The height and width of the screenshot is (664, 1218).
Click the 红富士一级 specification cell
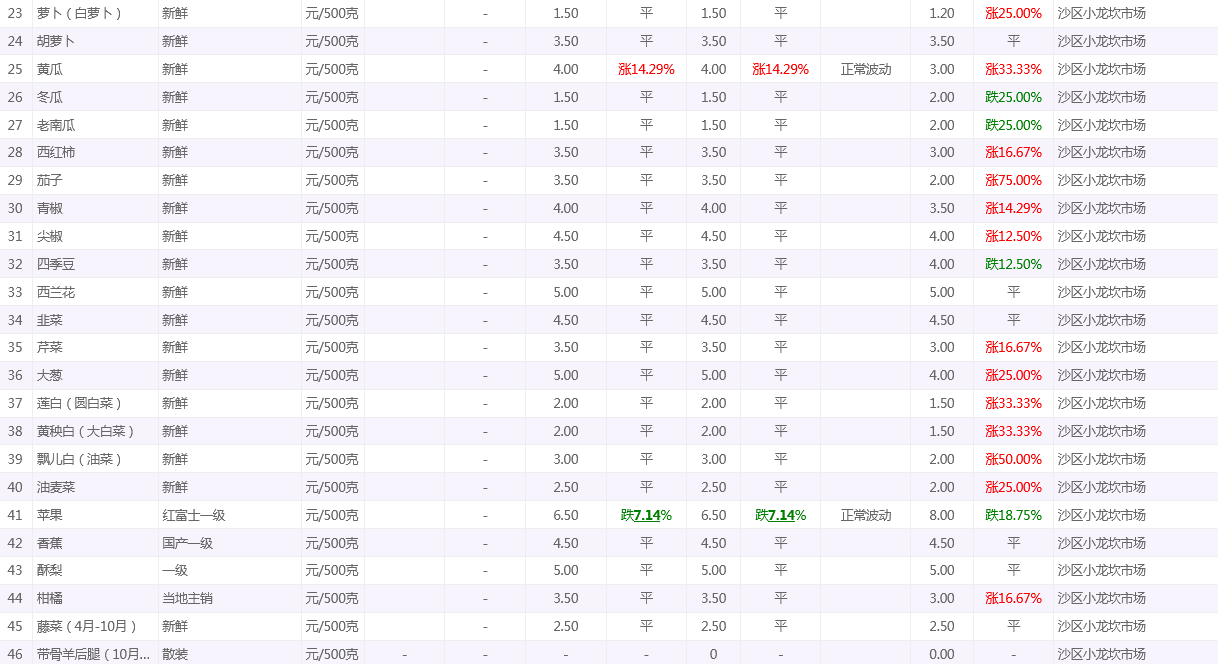194,515
